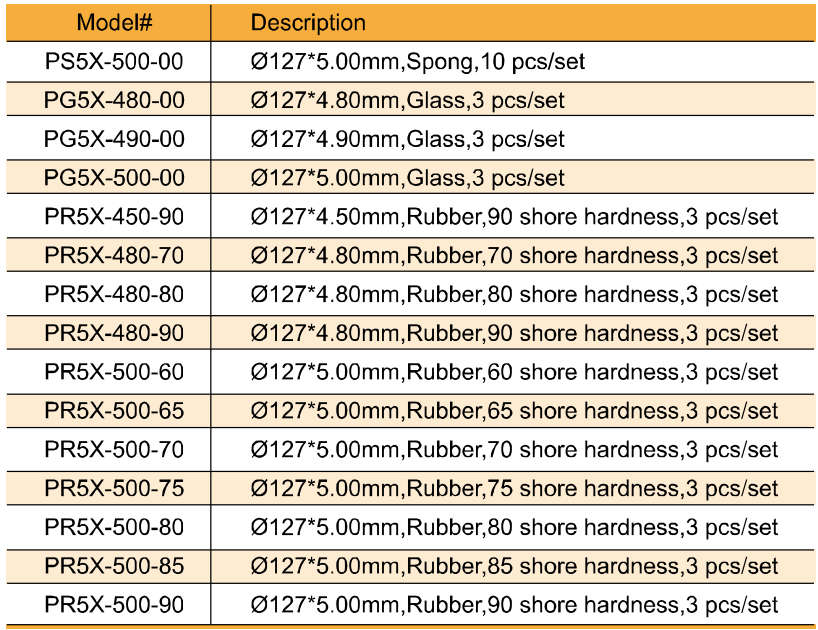This screenshot has height=630, width=818.
Task: Click the Spong 10 pcs/set description
Action: tap(417, 61)
